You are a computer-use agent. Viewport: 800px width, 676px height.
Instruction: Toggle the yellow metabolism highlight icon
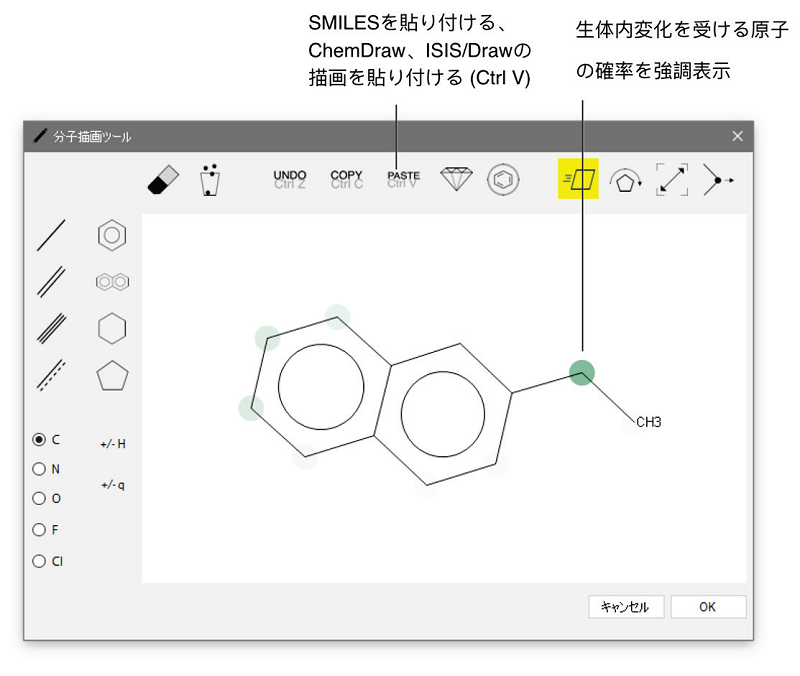coord(578,179)
